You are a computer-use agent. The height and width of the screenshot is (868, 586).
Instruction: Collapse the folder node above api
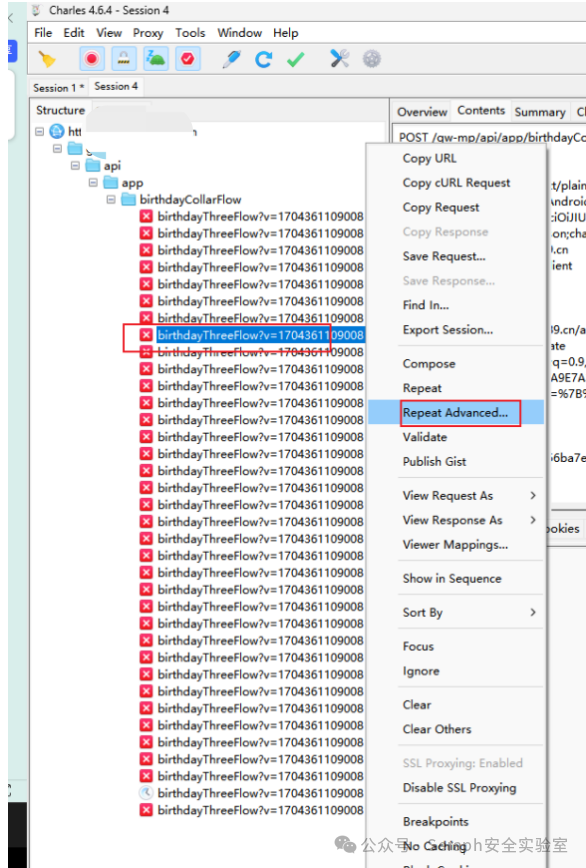pos(57,148)
